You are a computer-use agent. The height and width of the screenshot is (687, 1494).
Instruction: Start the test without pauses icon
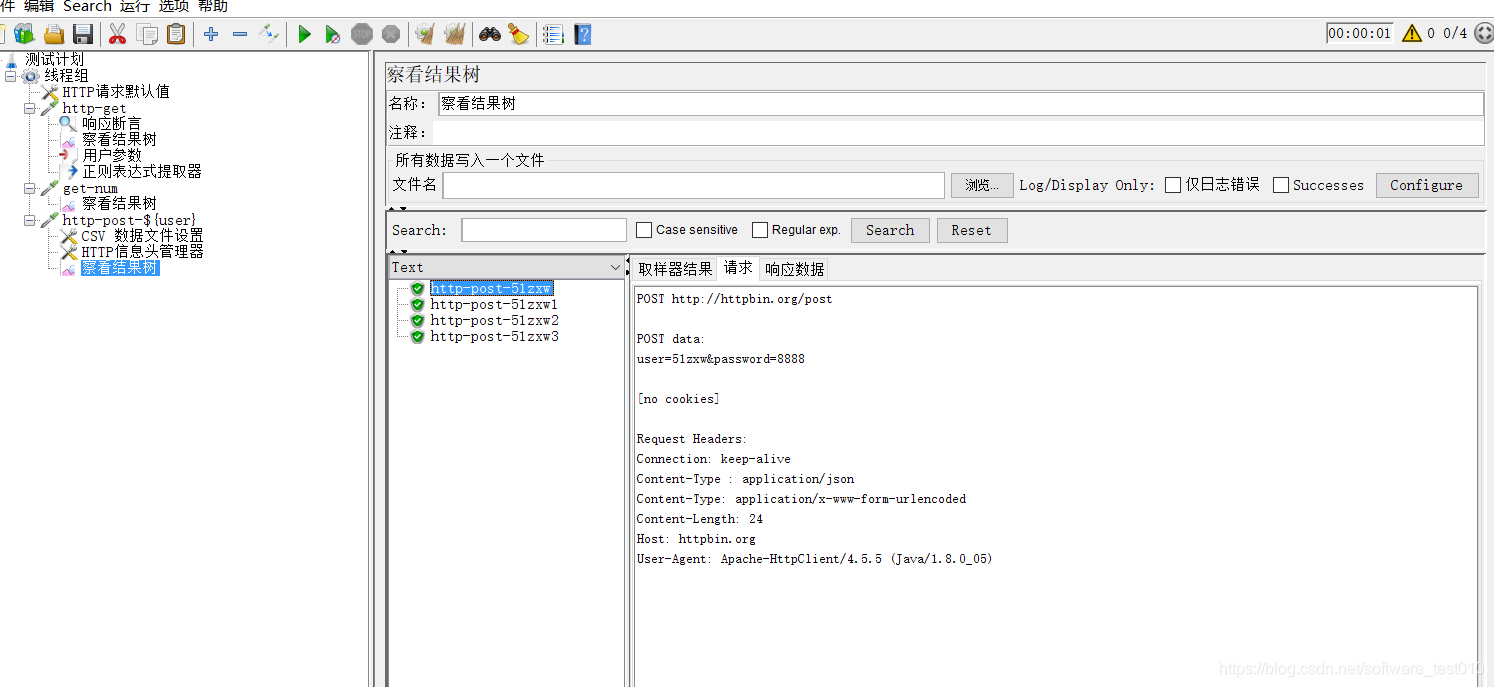333,34
